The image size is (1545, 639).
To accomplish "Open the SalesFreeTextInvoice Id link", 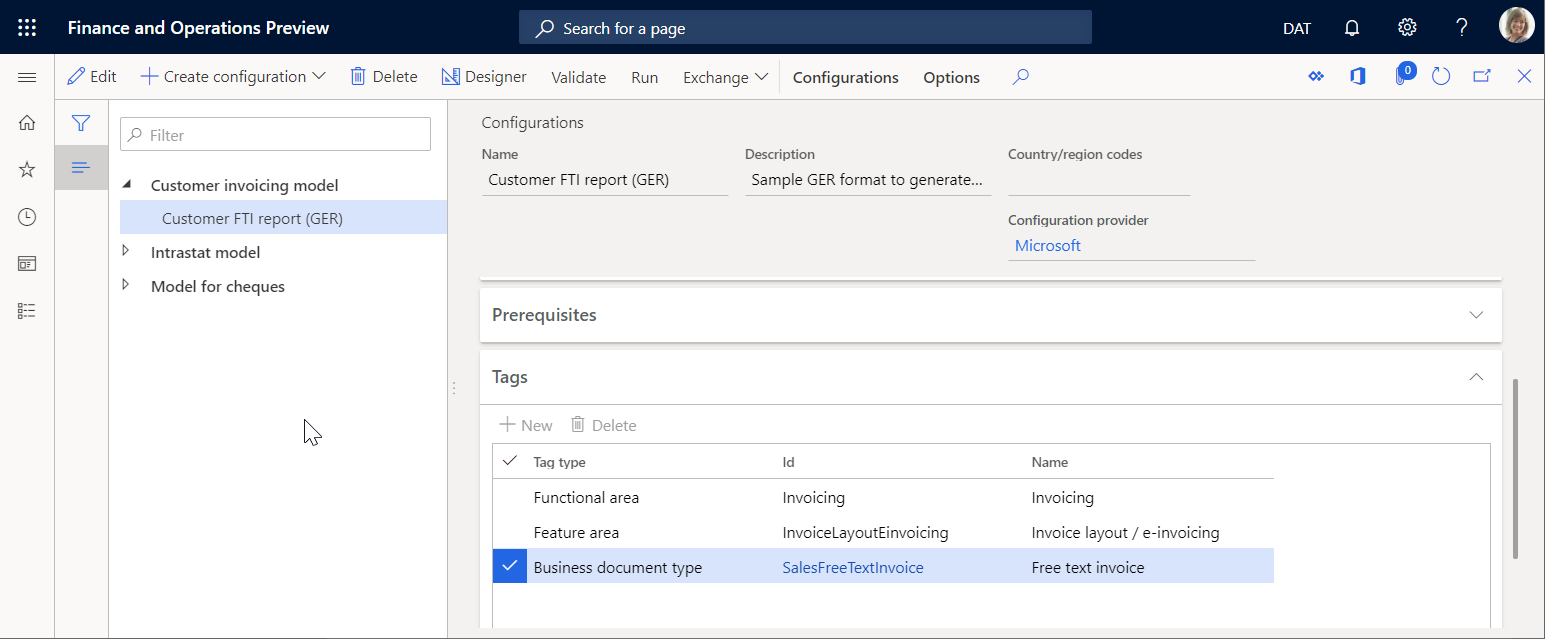I will 853,567.
